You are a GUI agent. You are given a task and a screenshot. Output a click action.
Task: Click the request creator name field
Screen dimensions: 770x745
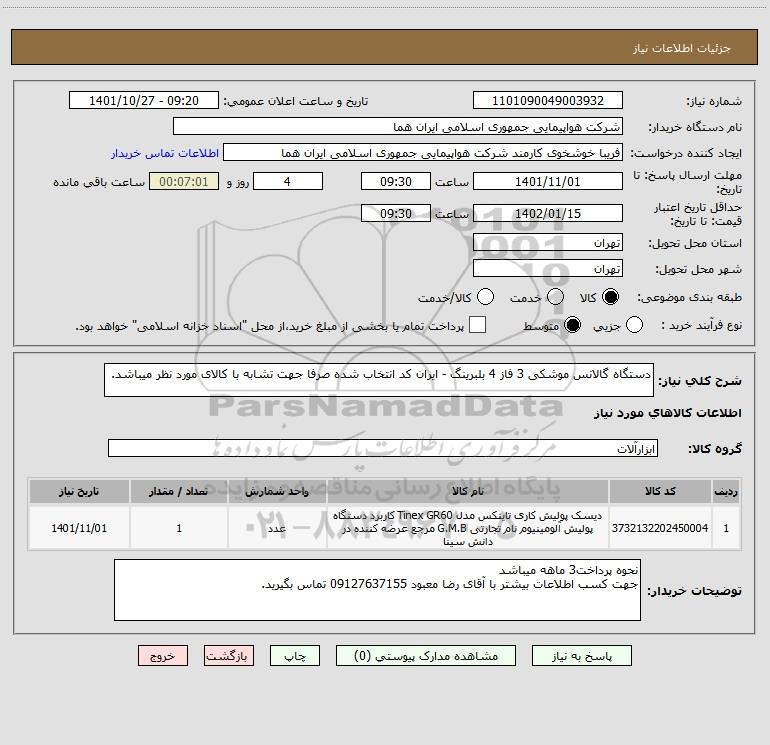point(423,153)
